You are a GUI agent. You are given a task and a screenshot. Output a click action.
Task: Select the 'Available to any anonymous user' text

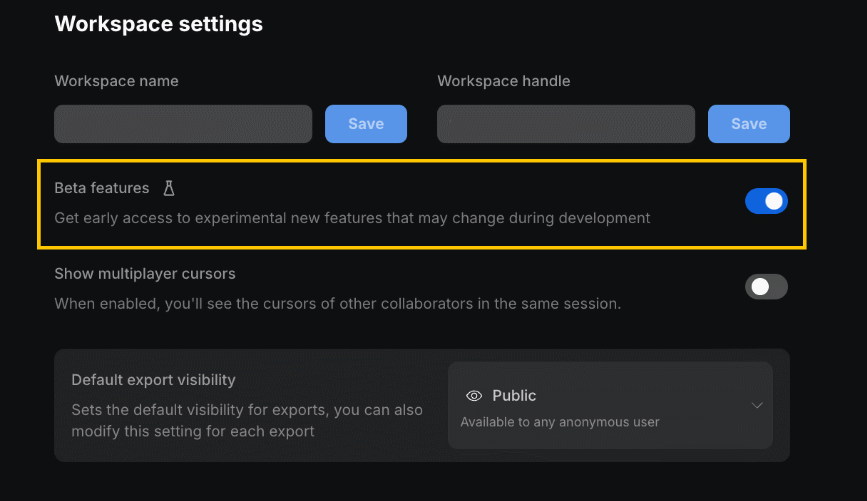[x=560, y=422]
